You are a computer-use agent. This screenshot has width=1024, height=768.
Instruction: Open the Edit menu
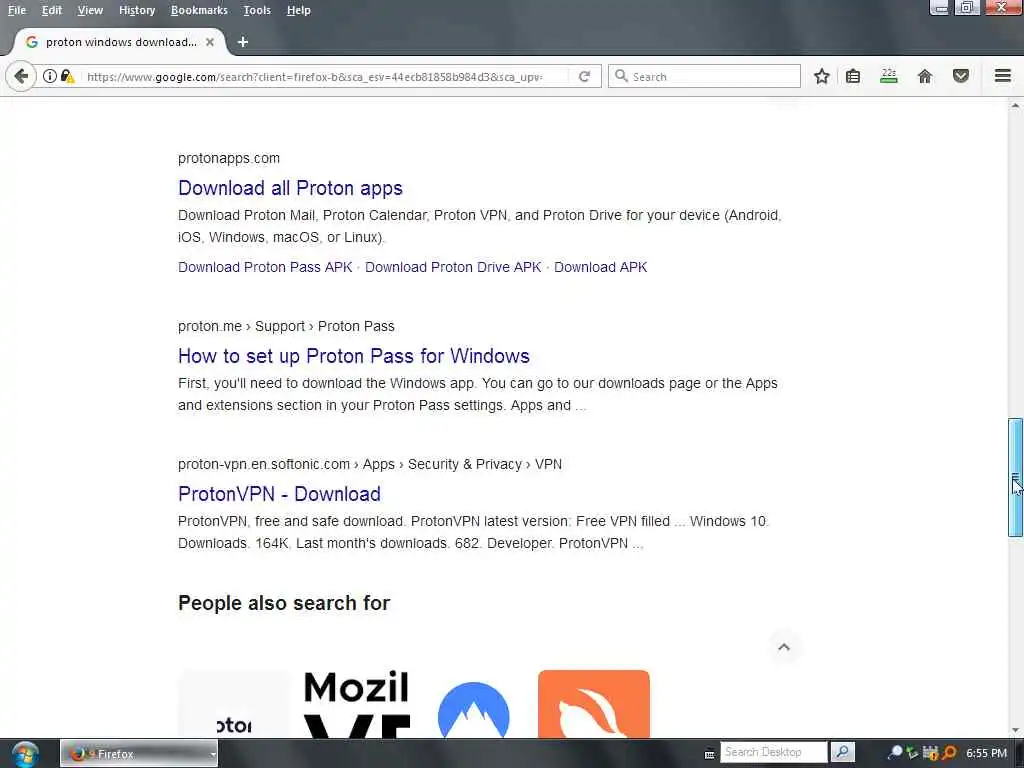(52, 10)
